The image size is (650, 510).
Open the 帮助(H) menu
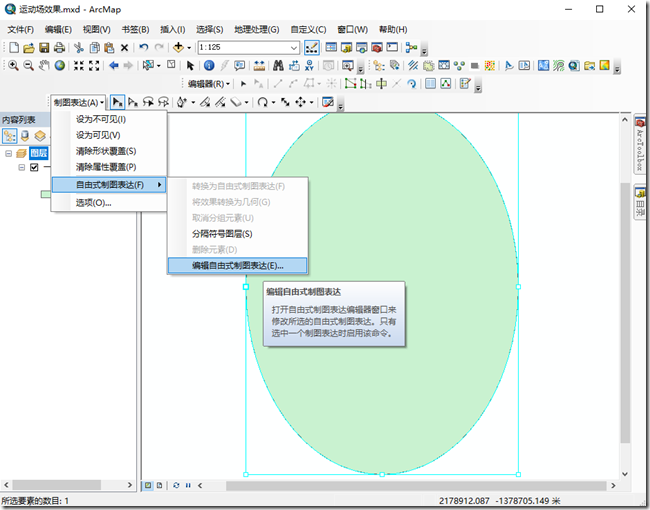click(393, 29)
